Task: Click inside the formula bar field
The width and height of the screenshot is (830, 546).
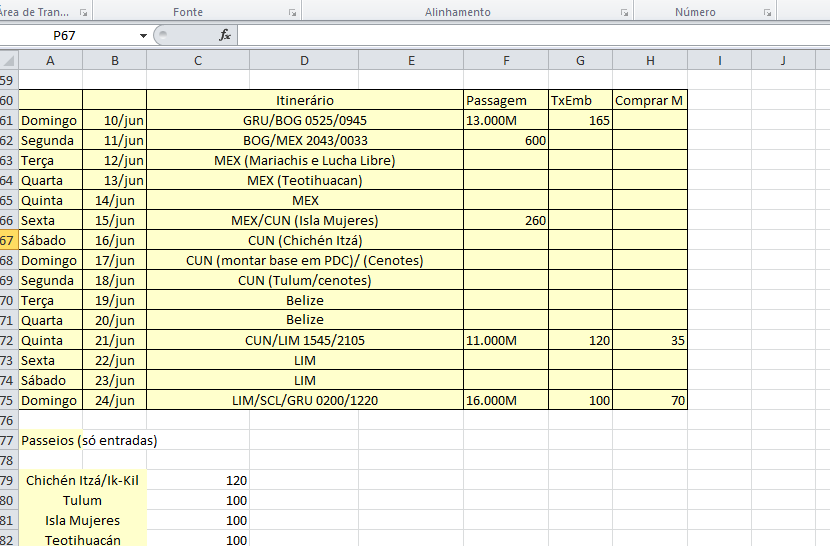Action: [x=530, y=35]
